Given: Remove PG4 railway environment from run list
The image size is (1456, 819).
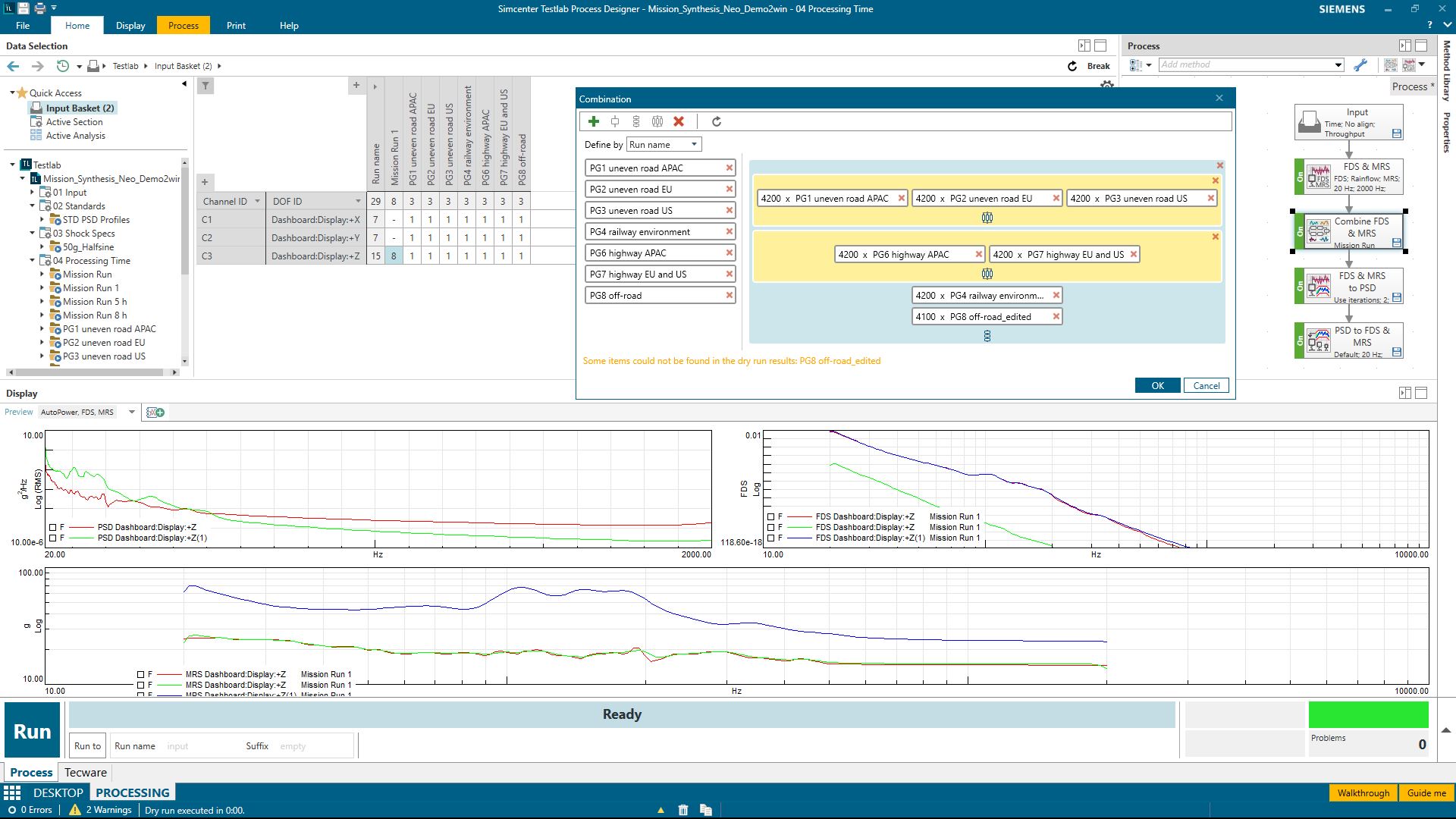Looking at the screenshot, I should point(730,232).
